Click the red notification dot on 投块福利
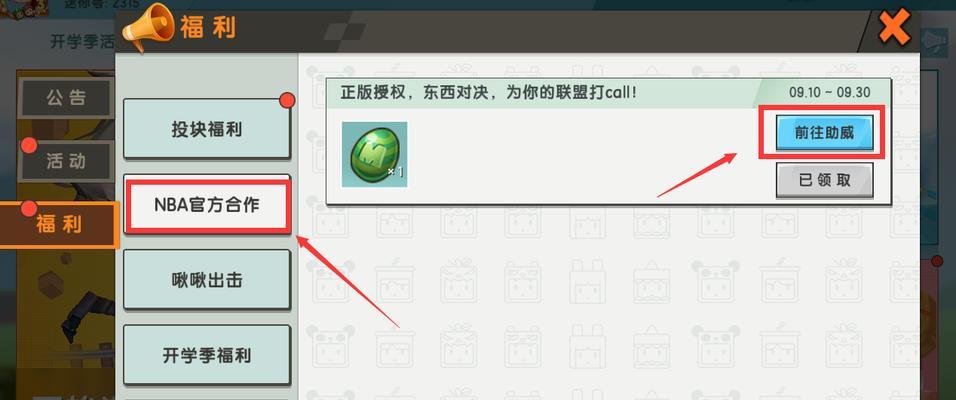Image resolution: width=956 pixels, height=400 pixels. point(287,101)
